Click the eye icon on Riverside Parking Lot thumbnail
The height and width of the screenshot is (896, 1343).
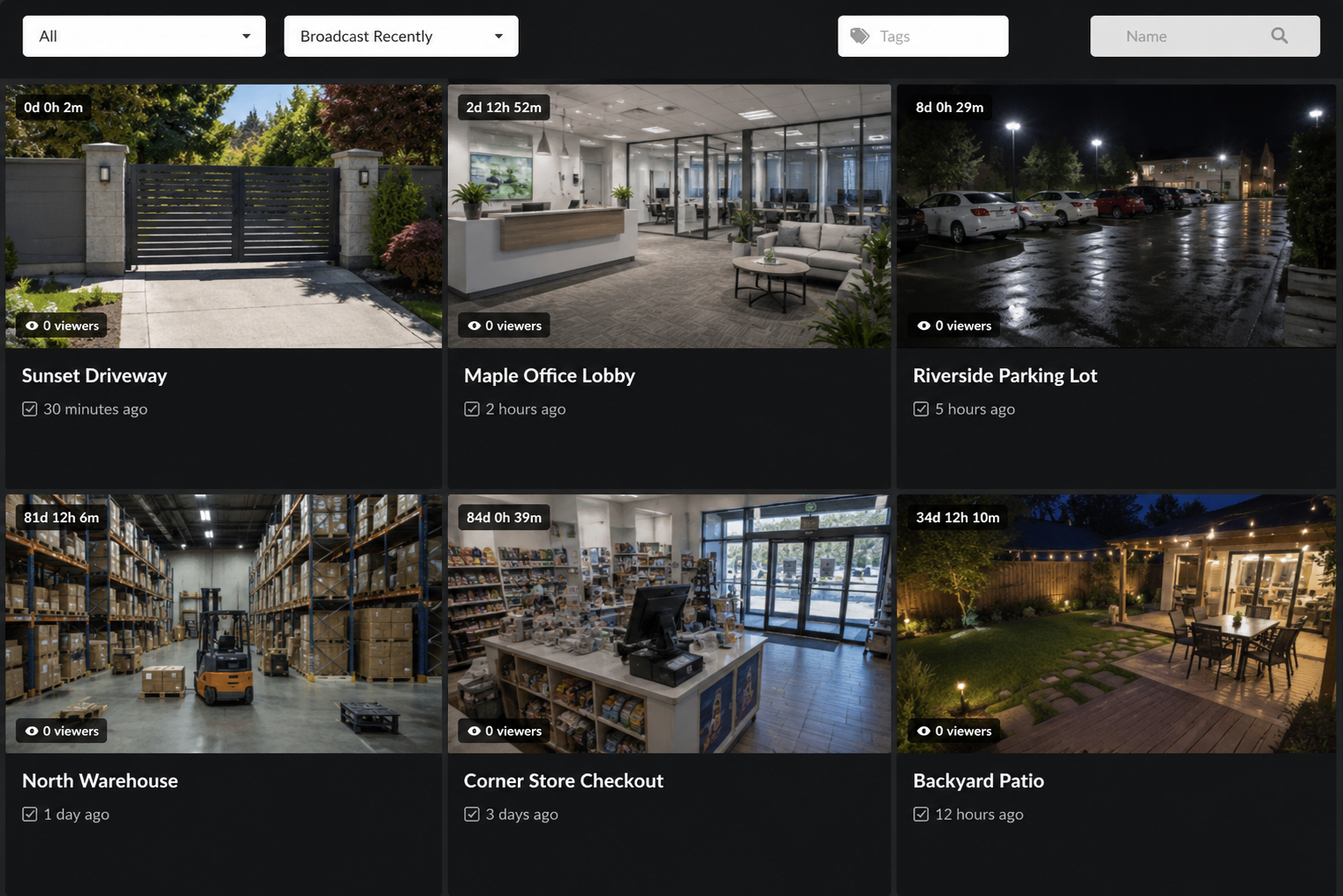[x=924, y=325]
